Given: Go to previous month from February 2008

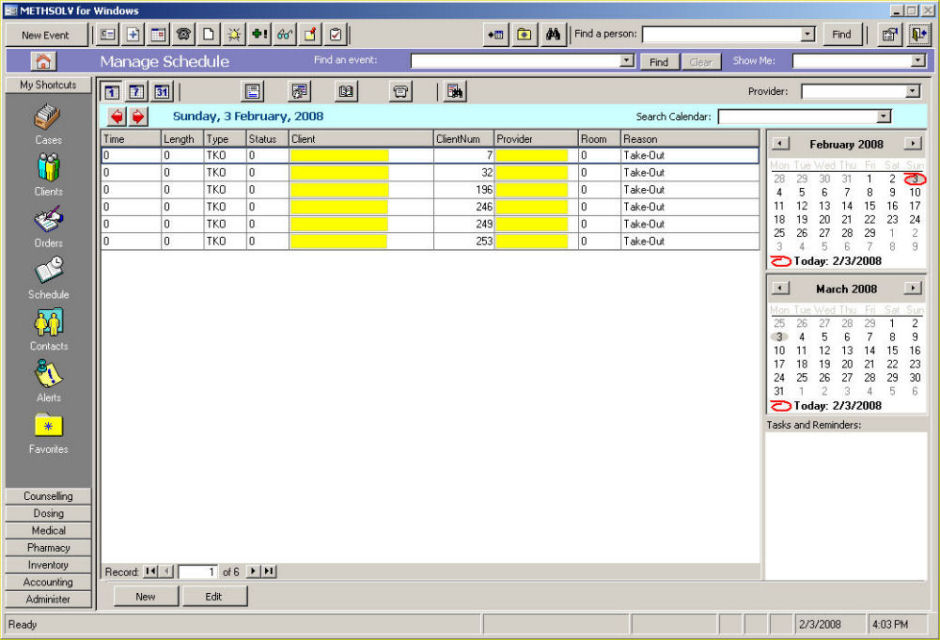Looking at the screenshot, I should pos(780,144).
